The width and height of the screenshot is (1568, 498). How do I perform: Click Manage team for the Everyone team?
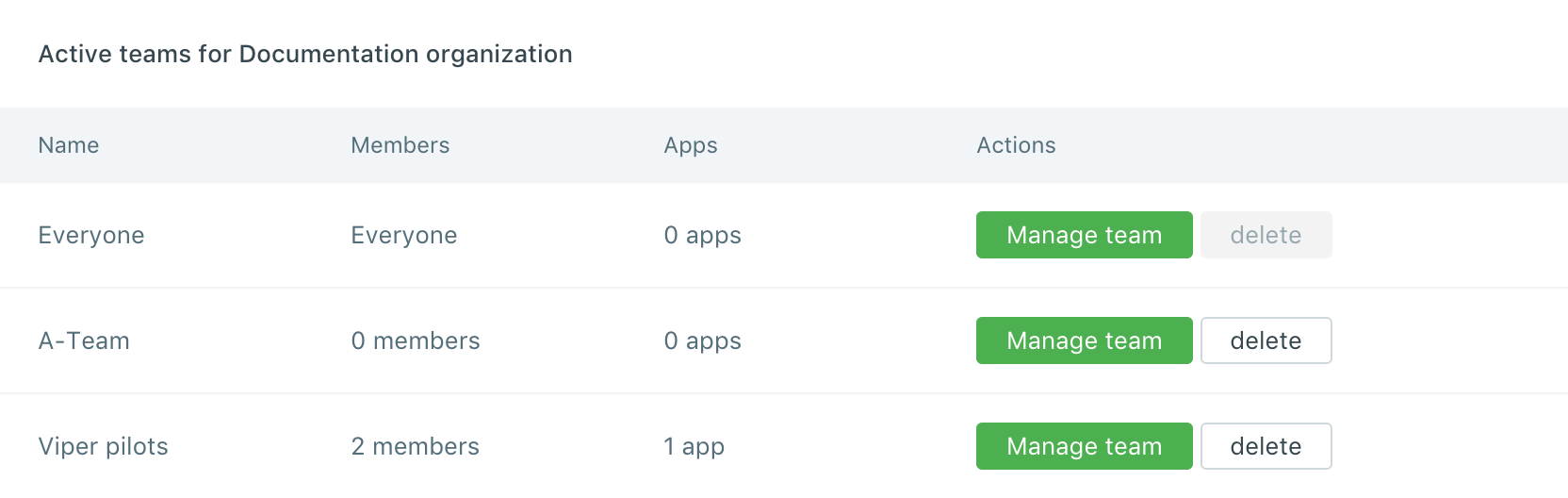pos(1084,235)
